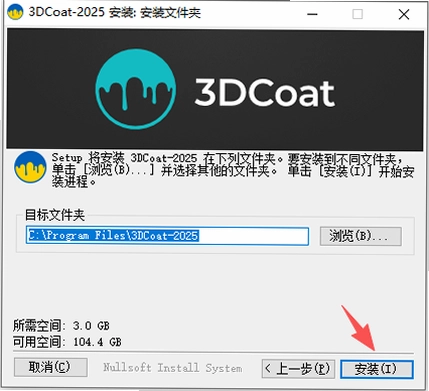The height and width of the screenshot is (391, 429).
Task: Click the Setup instruction description text
Action: (233, 170)
